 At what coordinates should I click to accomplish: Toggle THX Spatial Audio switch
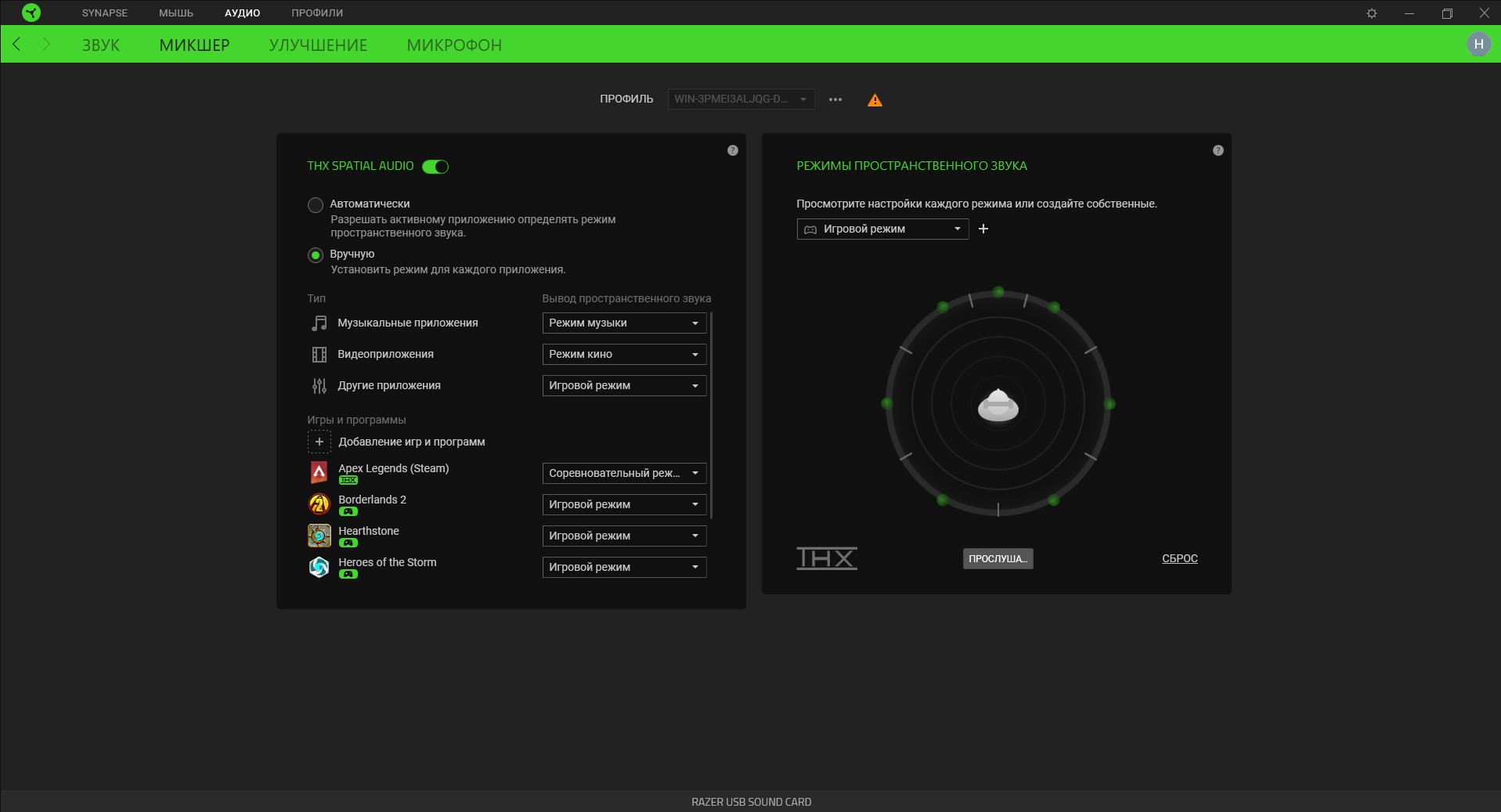(x=435, y=166)
